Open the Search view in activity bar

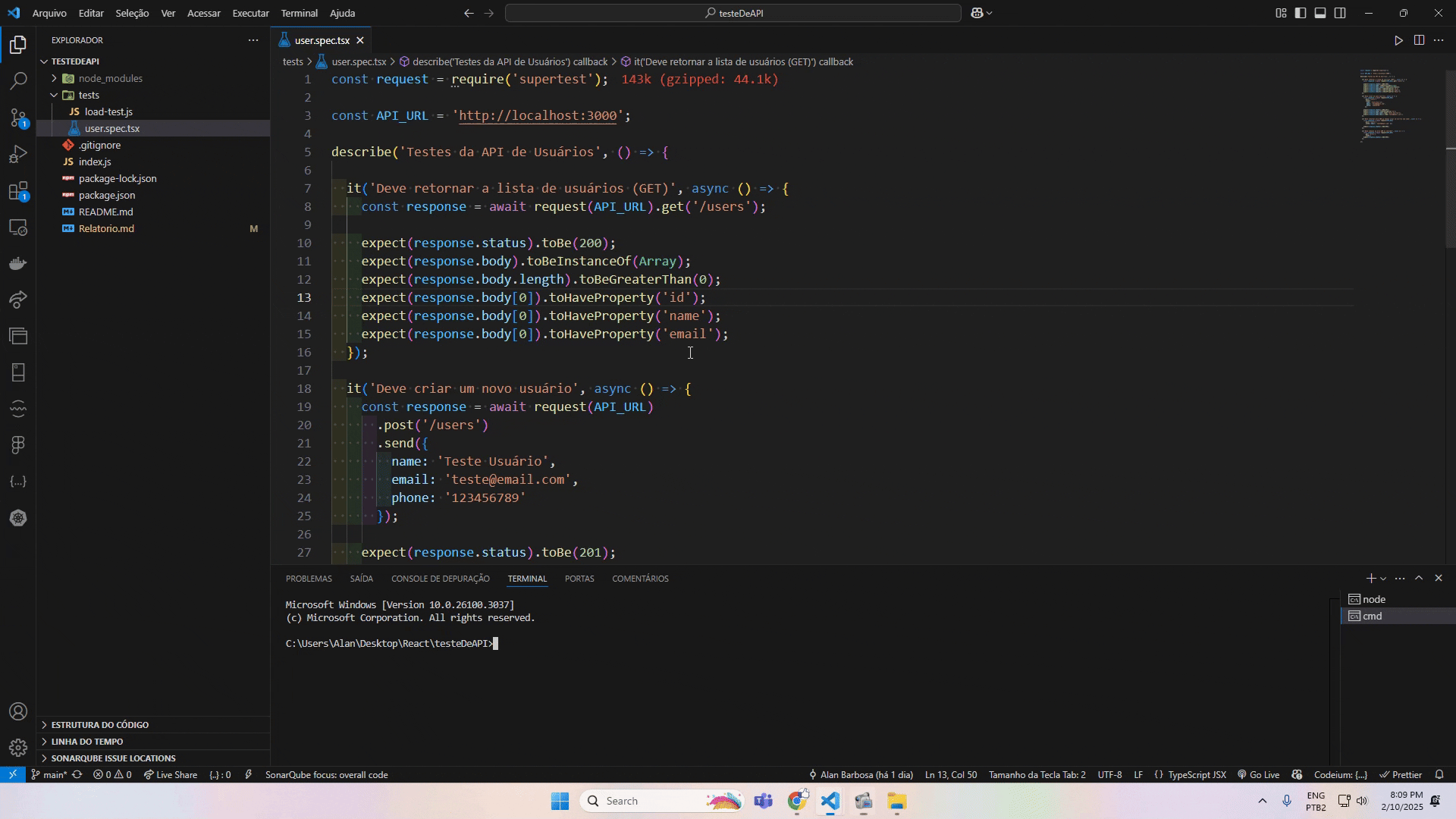[18, 81]
